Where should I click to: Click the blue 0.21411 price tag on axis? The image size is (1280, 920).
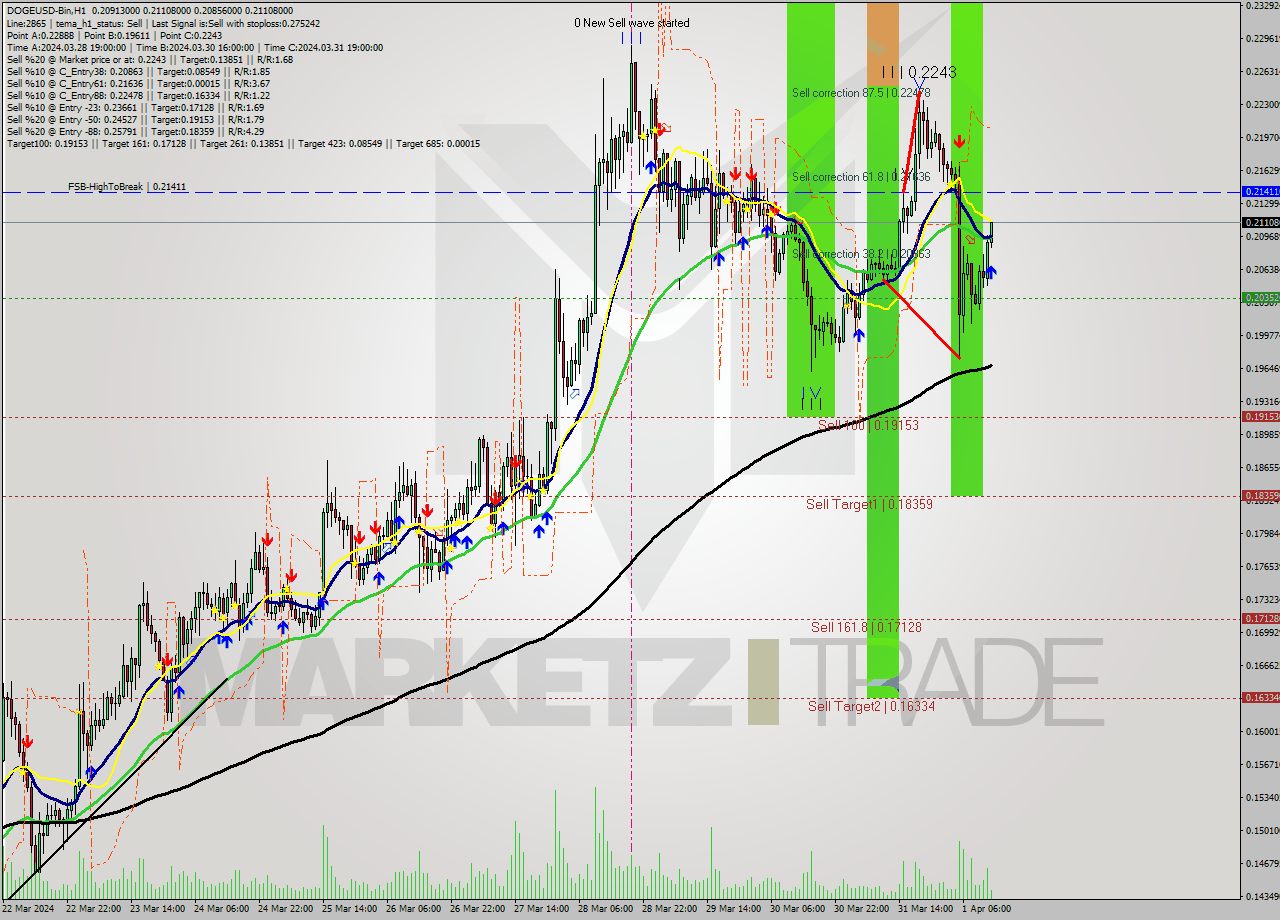pos(1260,191)
